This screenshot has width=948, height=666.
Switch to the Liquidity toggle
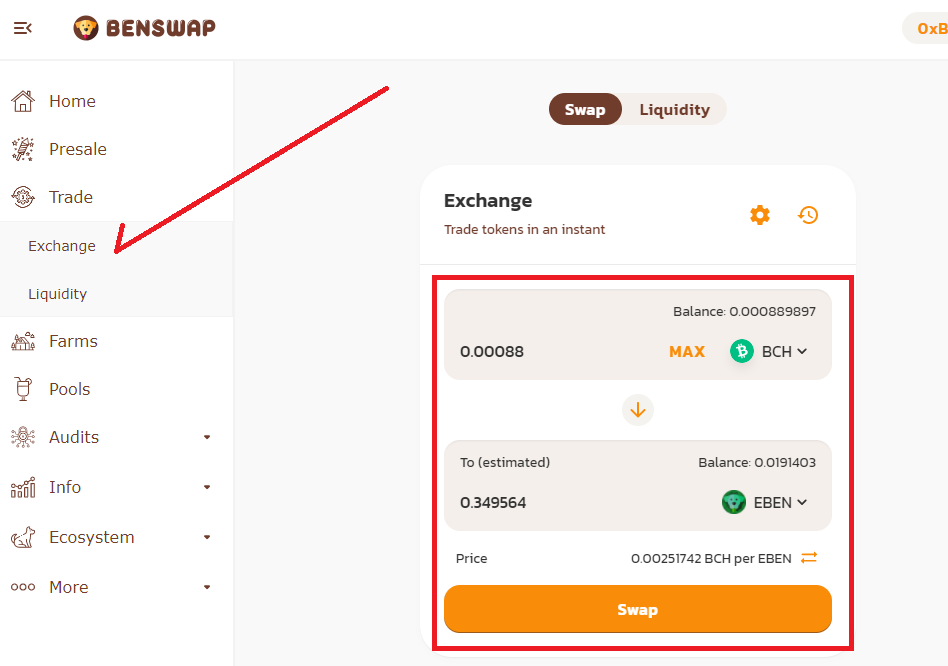pyautogui.click(x=675, y=109)
